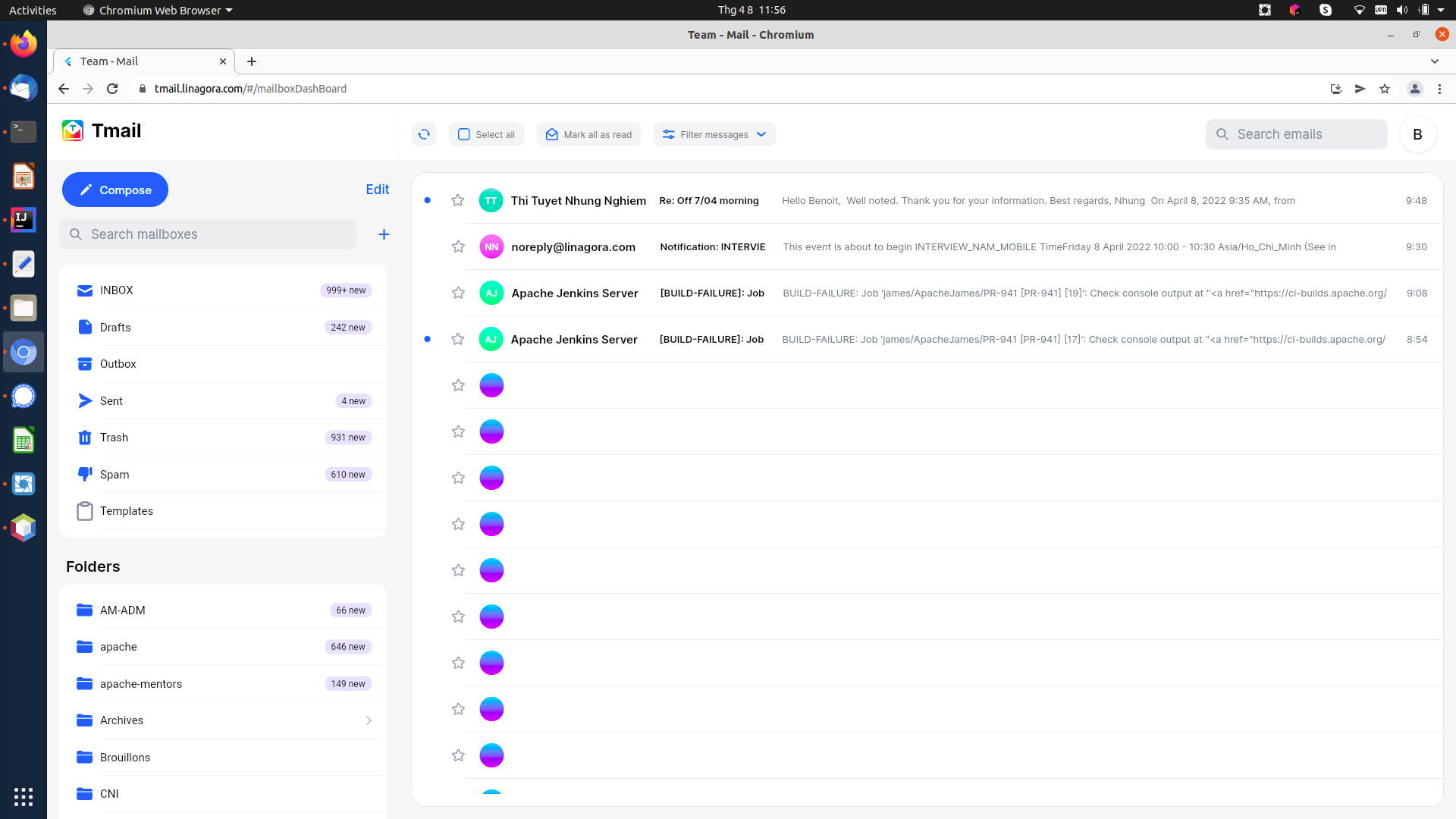This screenshot has width=1456, height=819.
Task: Click the refresh mailbox icon
Action: coord(424,133)
